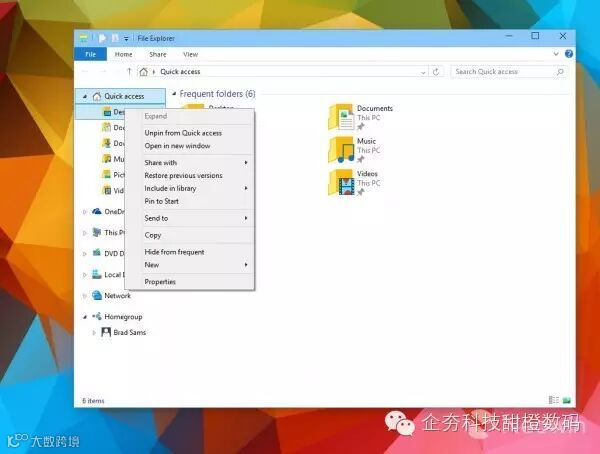Open the Documents folder icon
The width and height of the screenshot is (600, 454).
coord(341,117)
